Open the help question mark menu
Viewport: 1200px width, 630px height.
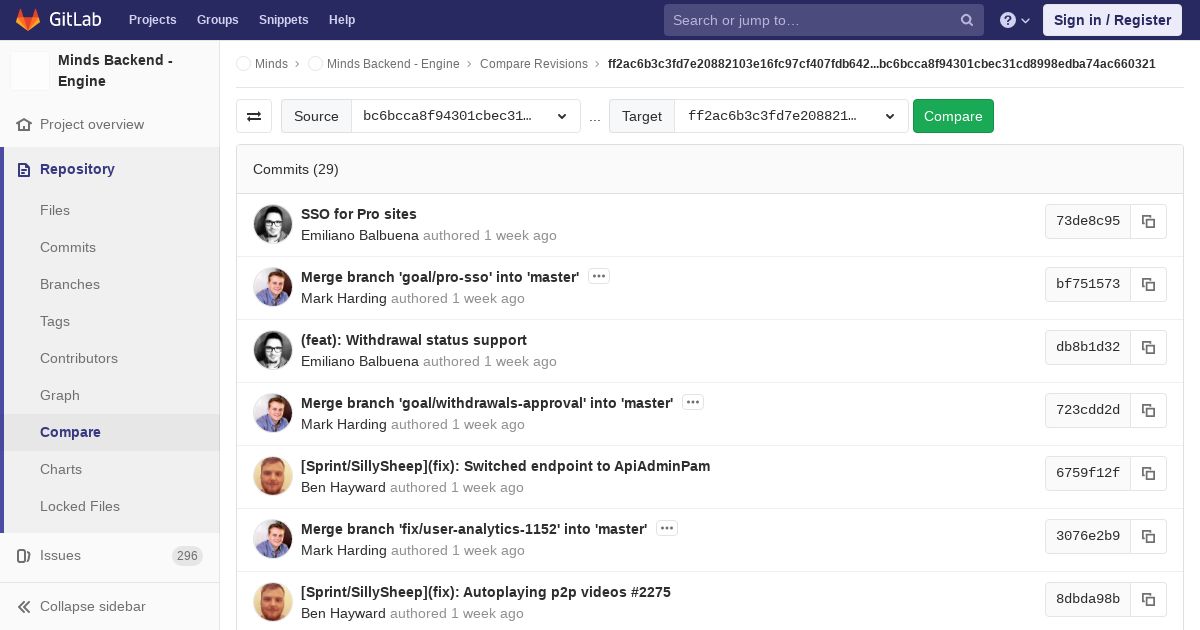(x=1015, y=20)
